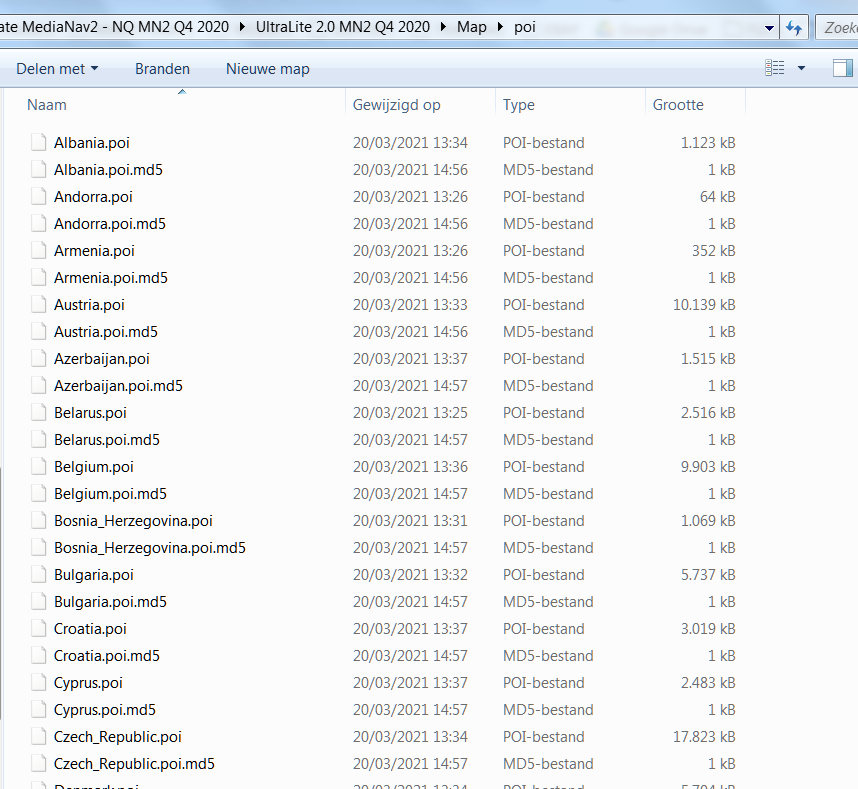Click the Cyprus.poi.md5 file name
Viewport: 858px width, 789px height.
coord(105,710)
